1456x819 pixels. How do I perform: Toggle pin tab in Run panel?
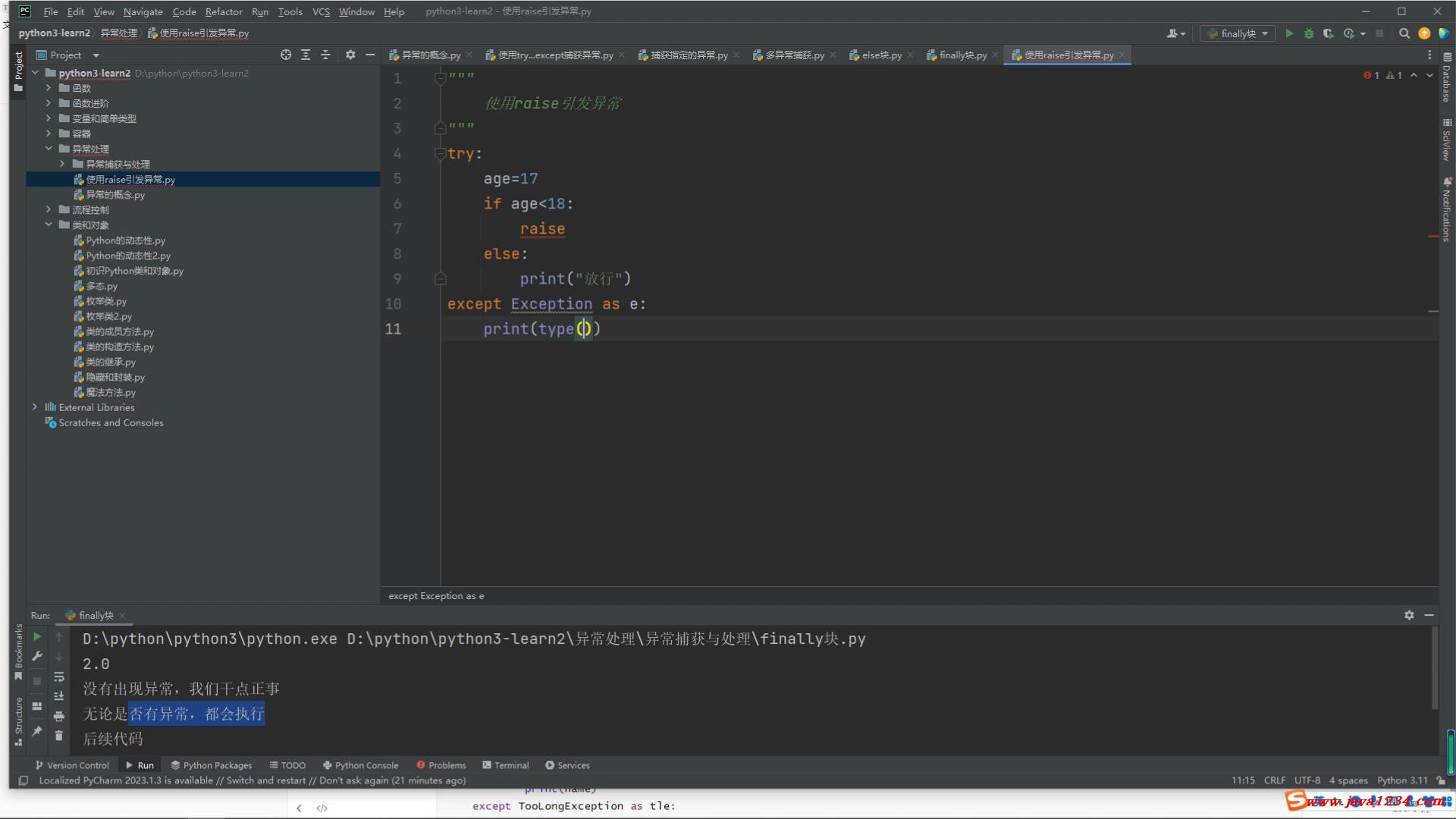point(36,731)
